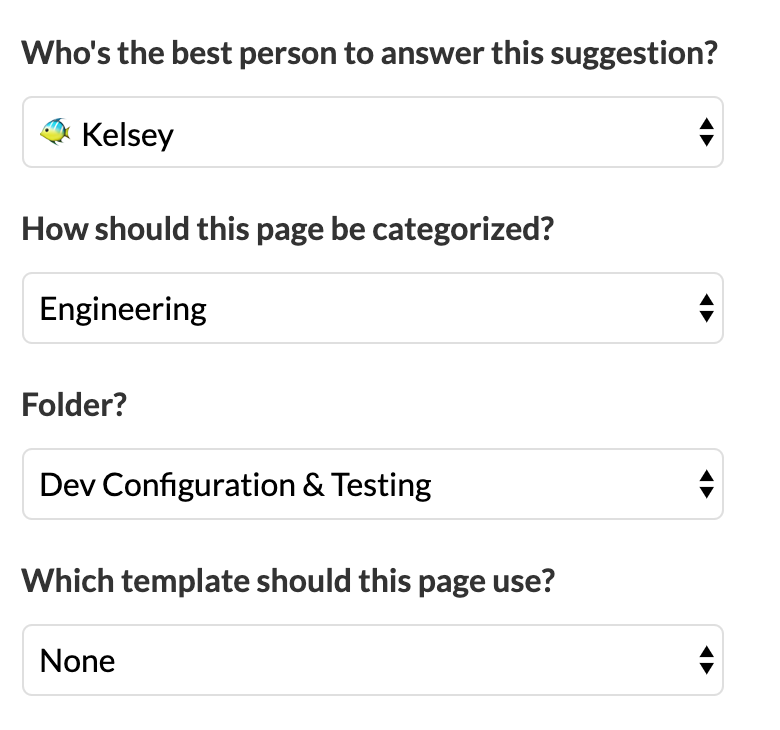Click the down arrow on the Engineering selector

pyautogui.click(x=706, y=317)
